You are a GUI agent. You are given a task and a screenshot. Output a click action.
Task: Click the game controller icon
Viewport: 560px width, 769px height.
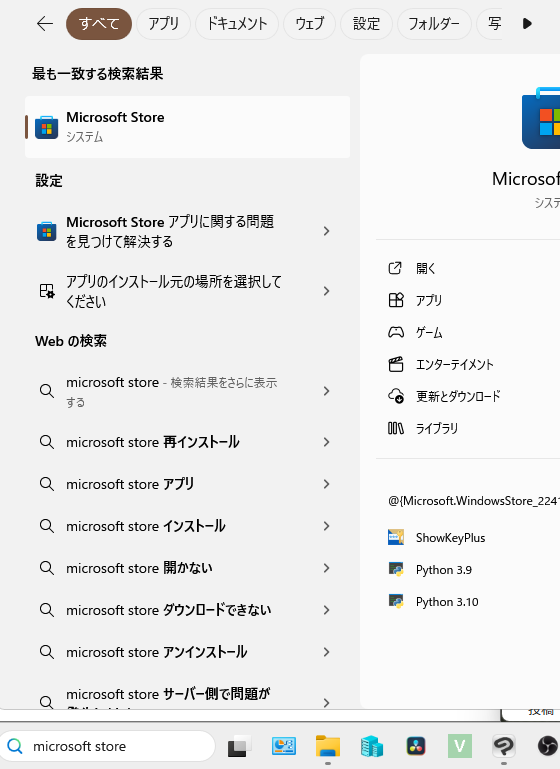click(396, 332)
